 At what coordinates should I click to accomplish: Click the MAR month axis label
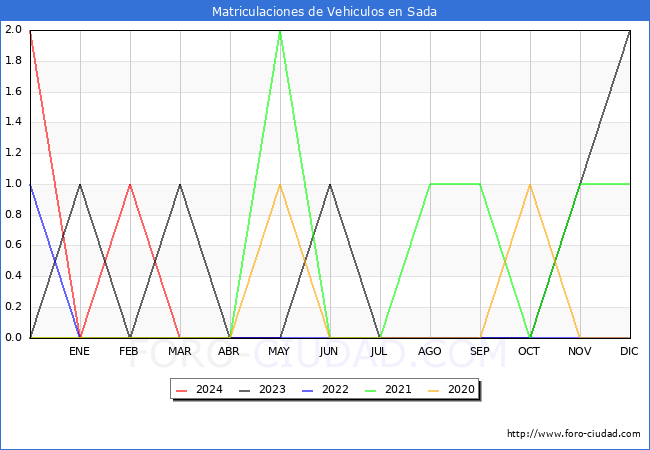pyautogui.click(x=179, y=351)
